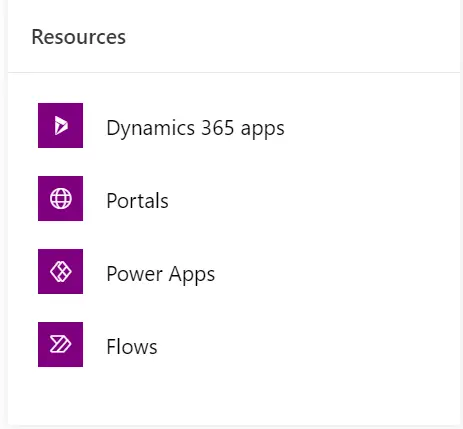Open the Flows resource link
Image resolution: width=463 pixels, height=429 pixels.
[132, 347]
